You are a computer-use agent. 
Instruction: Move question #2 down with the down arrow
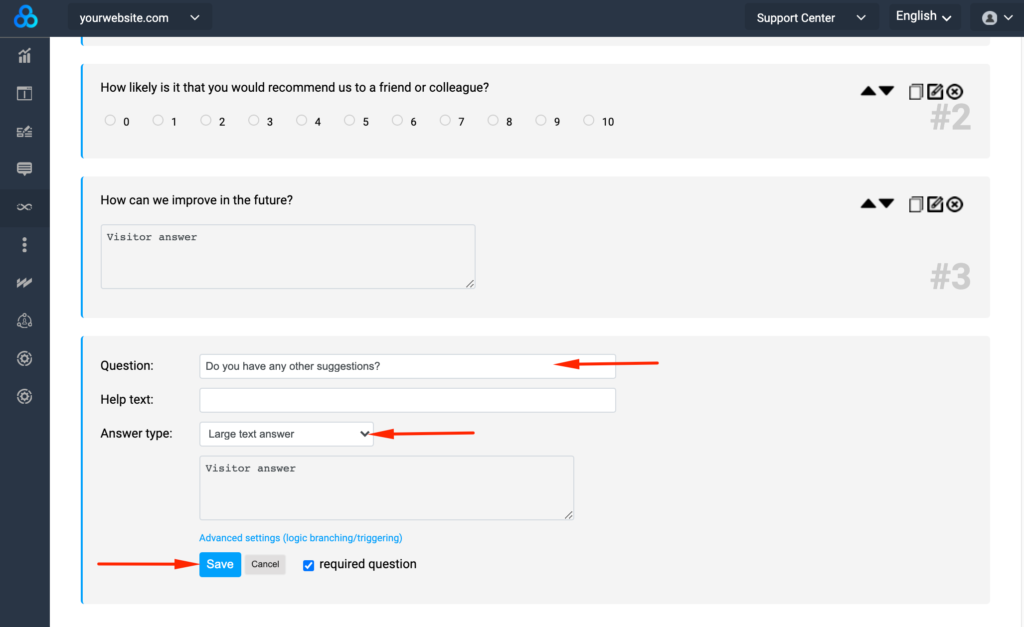(x=886, y=91)
